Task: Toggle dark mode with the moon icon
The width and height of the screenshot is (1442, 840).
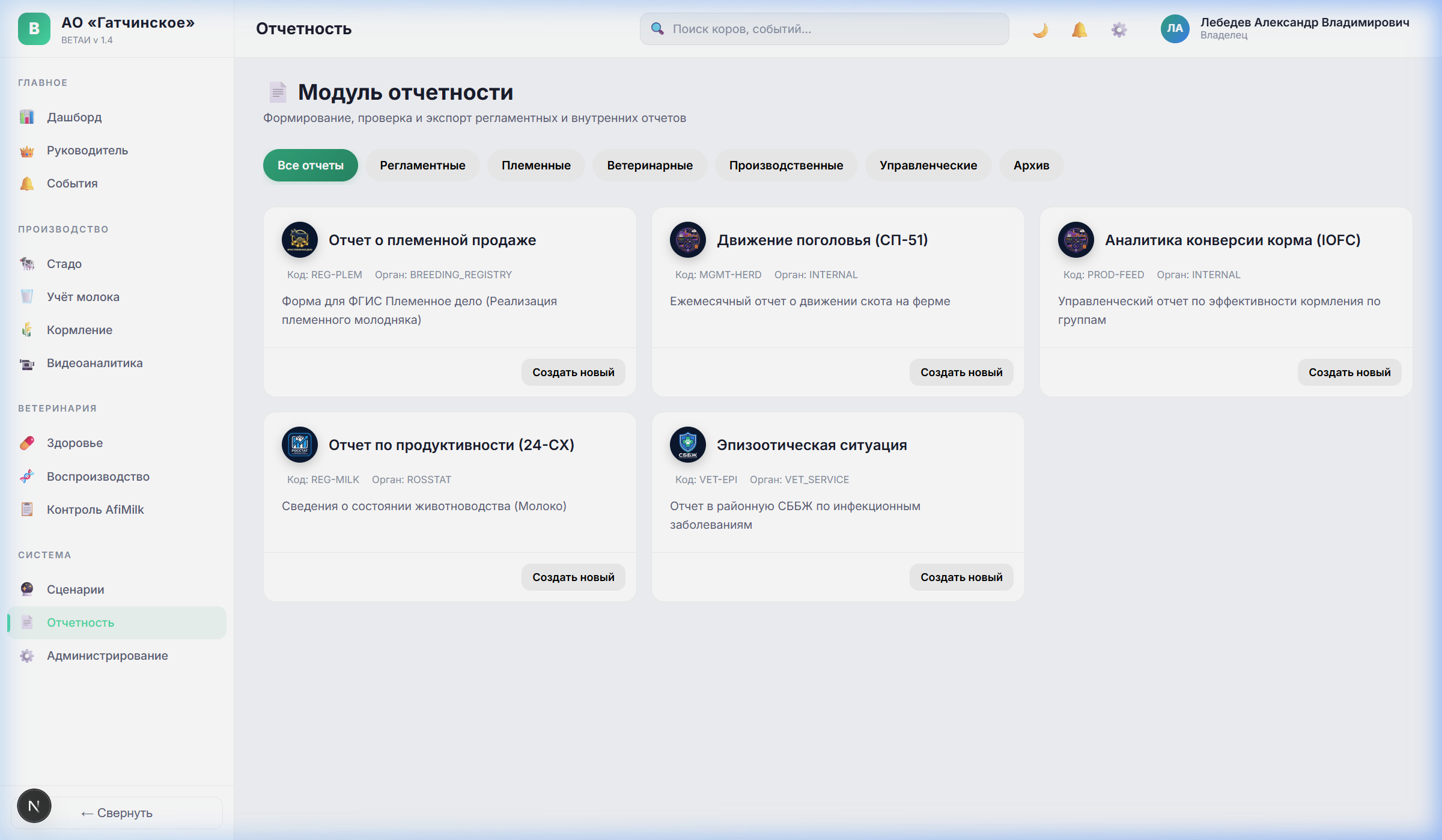Action: [1040, 29]
